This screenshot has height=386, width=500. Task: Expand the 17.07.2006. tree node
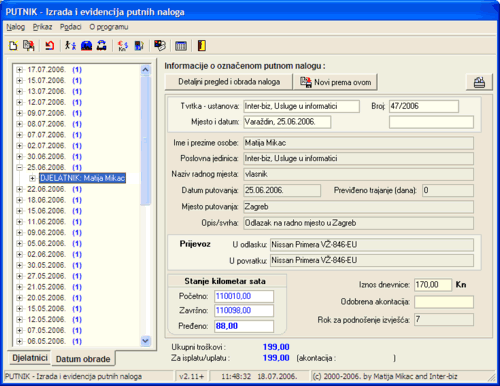[x=20, y=70]
